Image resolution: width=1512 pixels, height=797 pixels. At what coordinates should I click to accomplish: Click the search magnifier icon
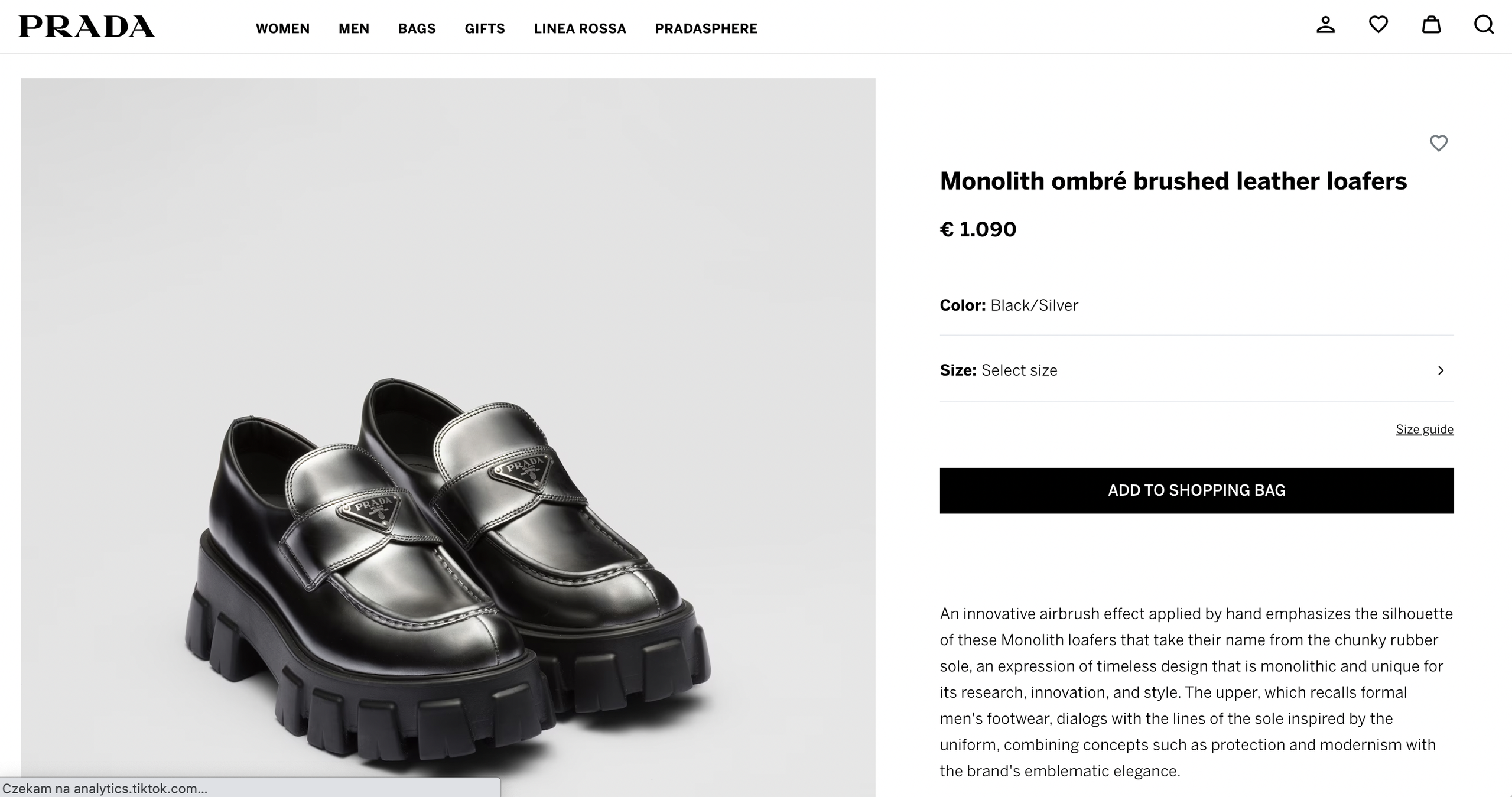pyautogui.click(x=1483, y=25)
